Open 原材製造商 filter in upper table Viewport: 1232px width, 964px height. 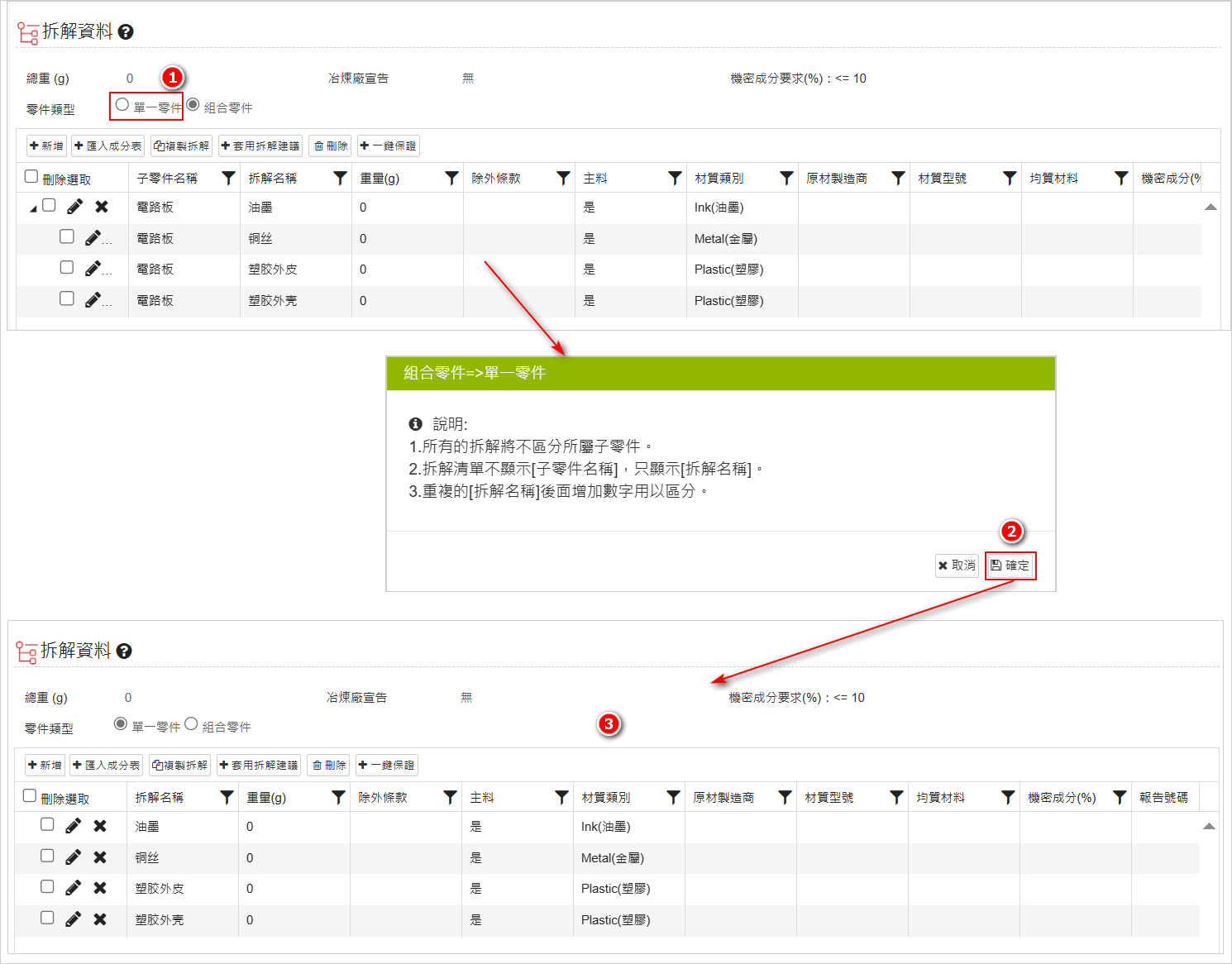[899, 178]
